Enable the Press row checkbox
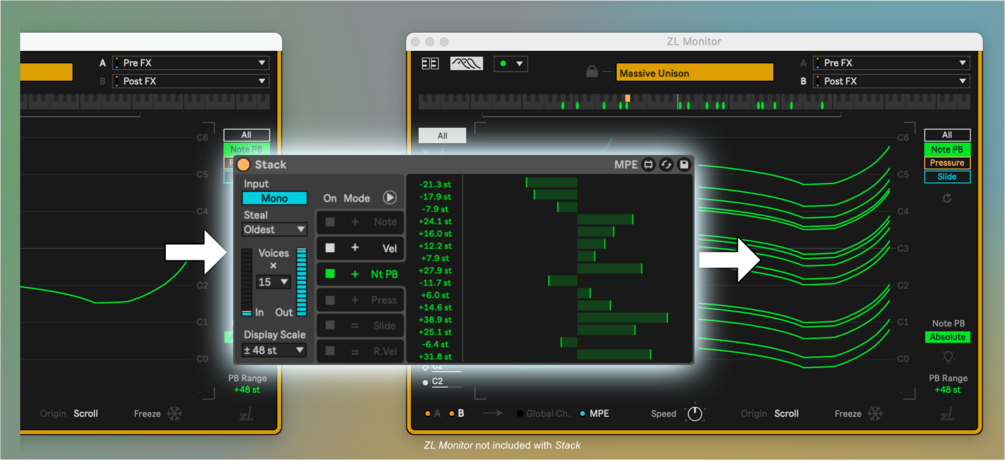The height and width of the screenshot is (461, 1005). [x=330, y=300]
